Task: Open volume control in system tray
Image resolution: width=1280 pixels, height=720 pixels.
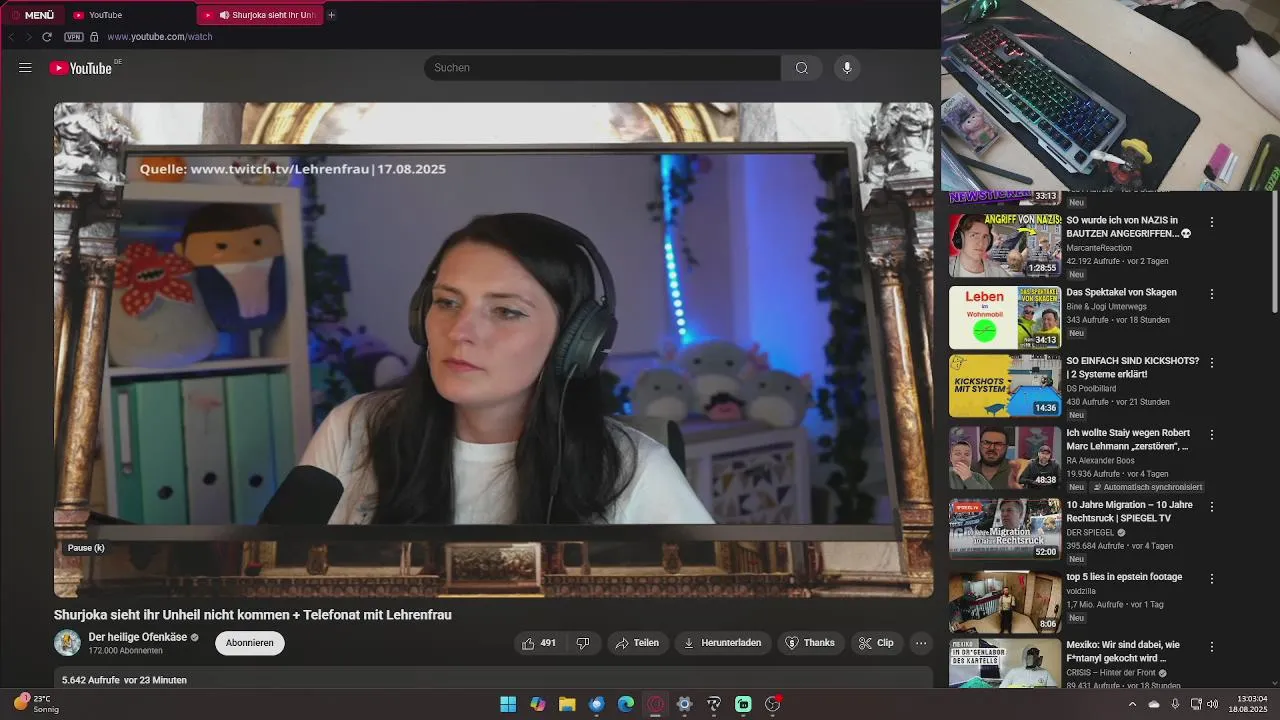Action: (x=1212, y=704)
